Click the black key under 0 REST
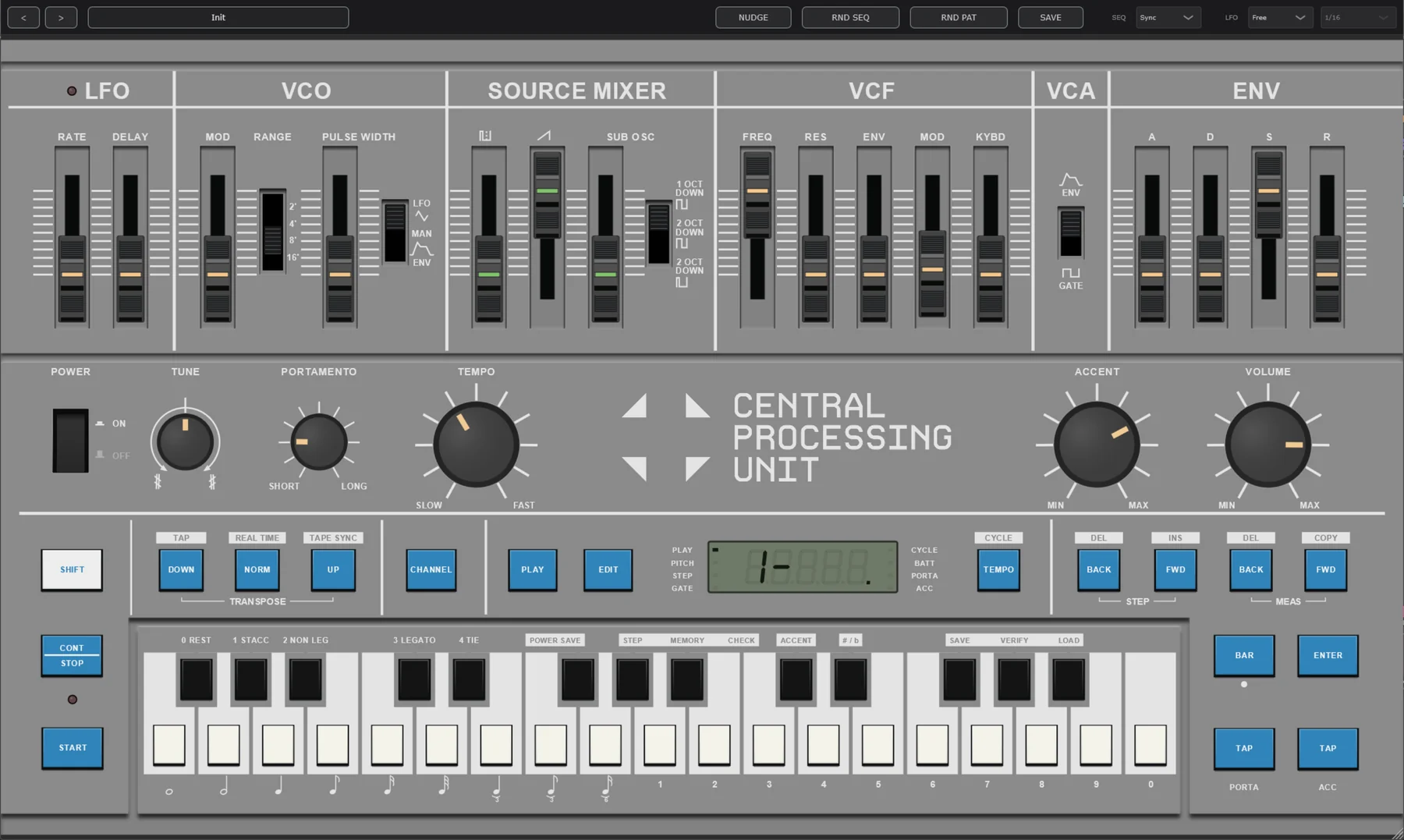 tap(197, 679)
